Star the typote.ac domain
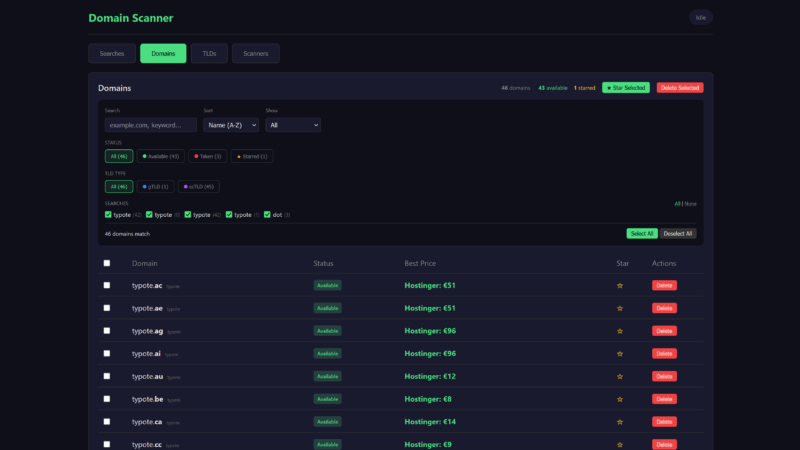This screenshot has height=450, width=800. (620, 286)
